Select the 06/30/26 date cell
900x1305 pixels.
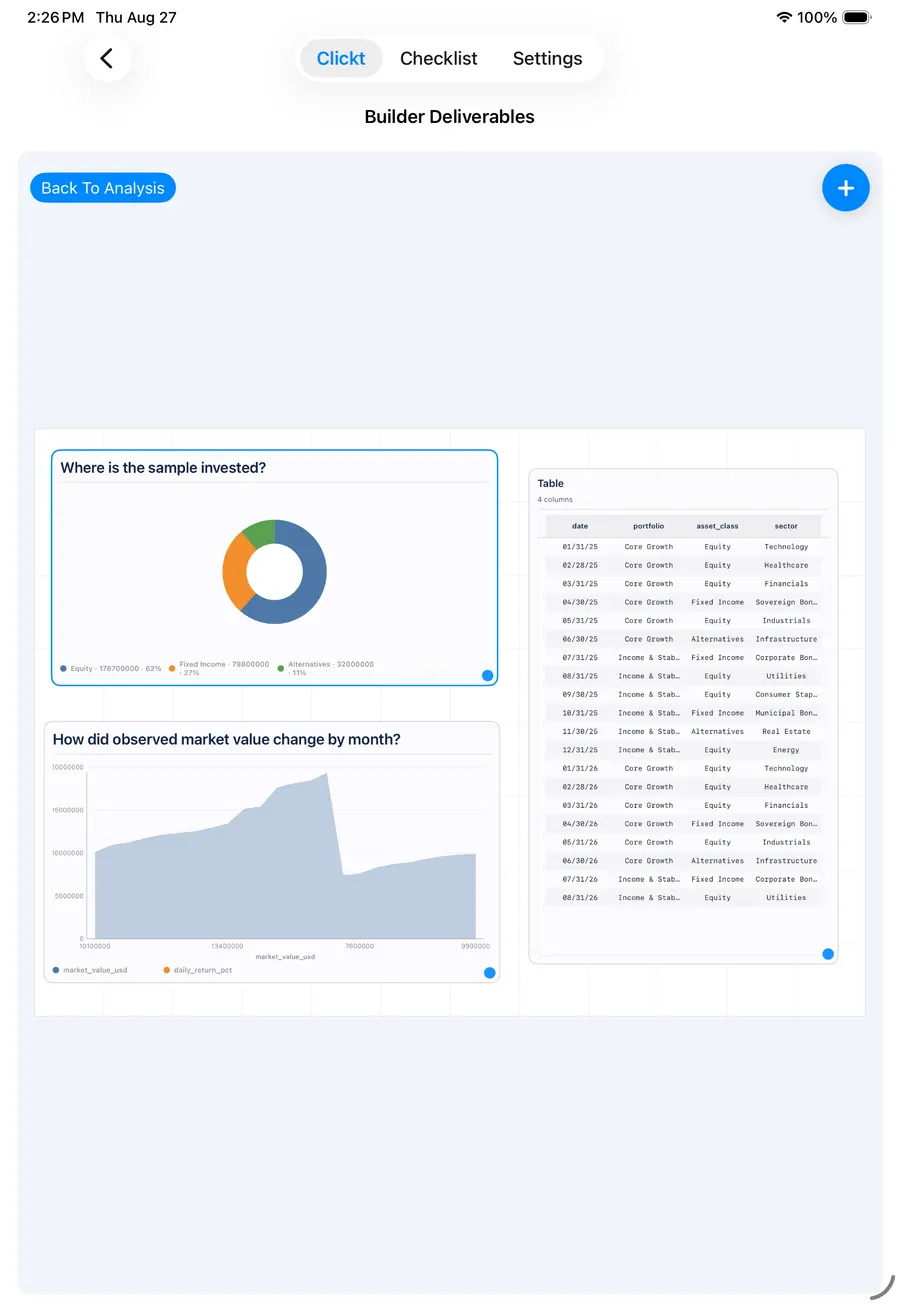pos(580,861)
